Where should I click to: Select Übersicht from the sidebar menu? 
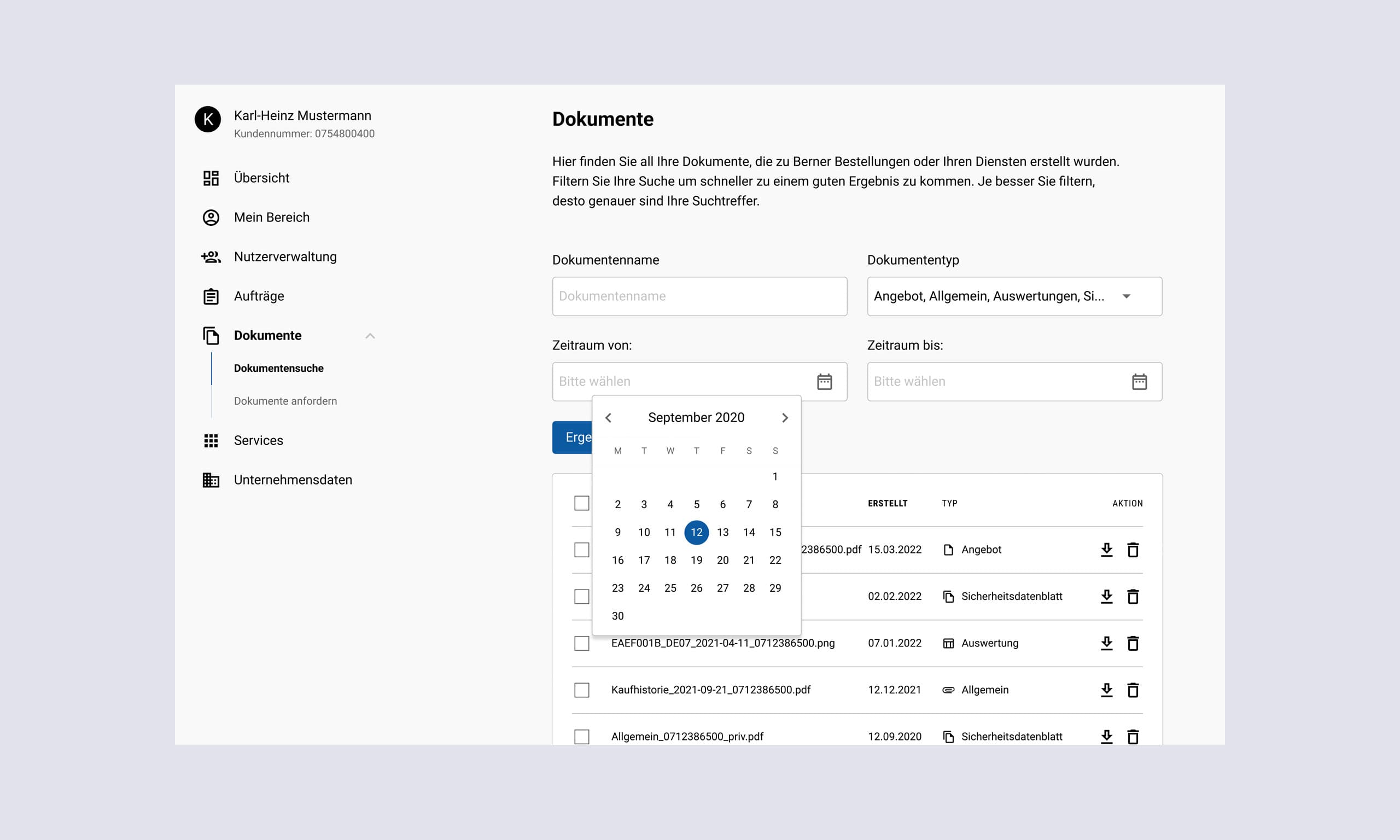[263, 178]
